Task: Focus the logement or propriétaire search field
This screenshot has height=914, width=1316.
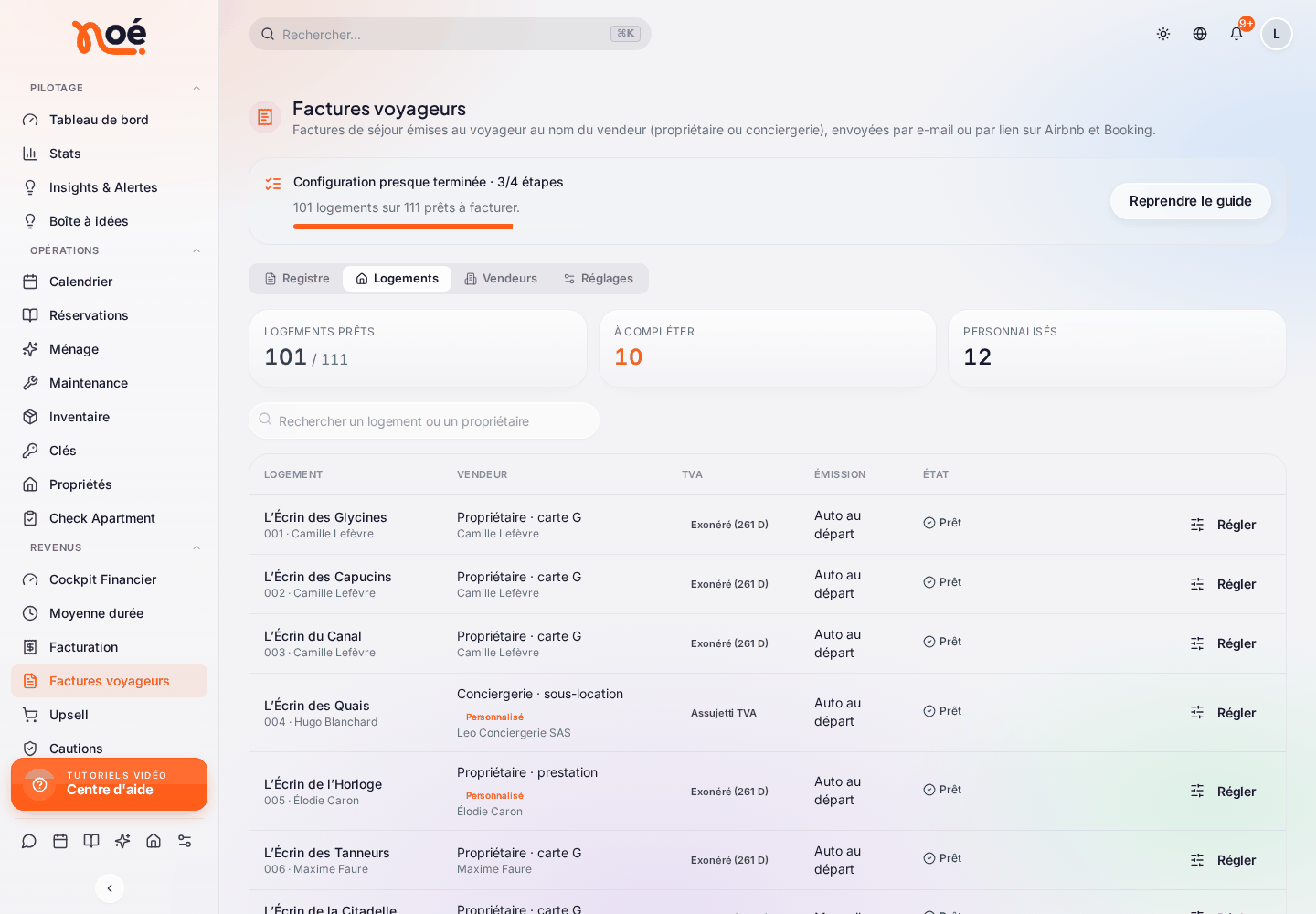Action: 424,420
